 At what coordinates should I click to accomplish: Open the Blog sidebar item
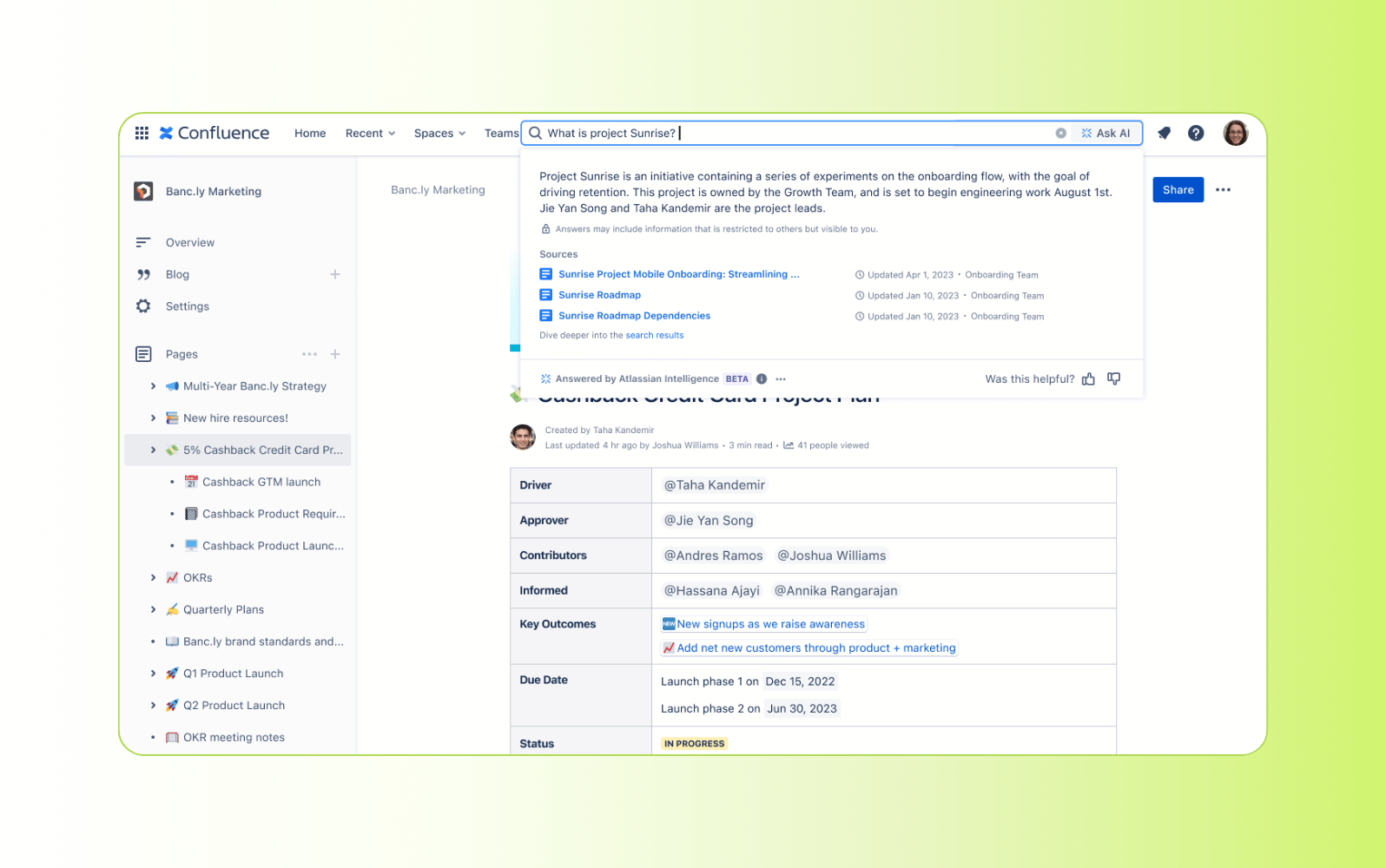point(177,274)
